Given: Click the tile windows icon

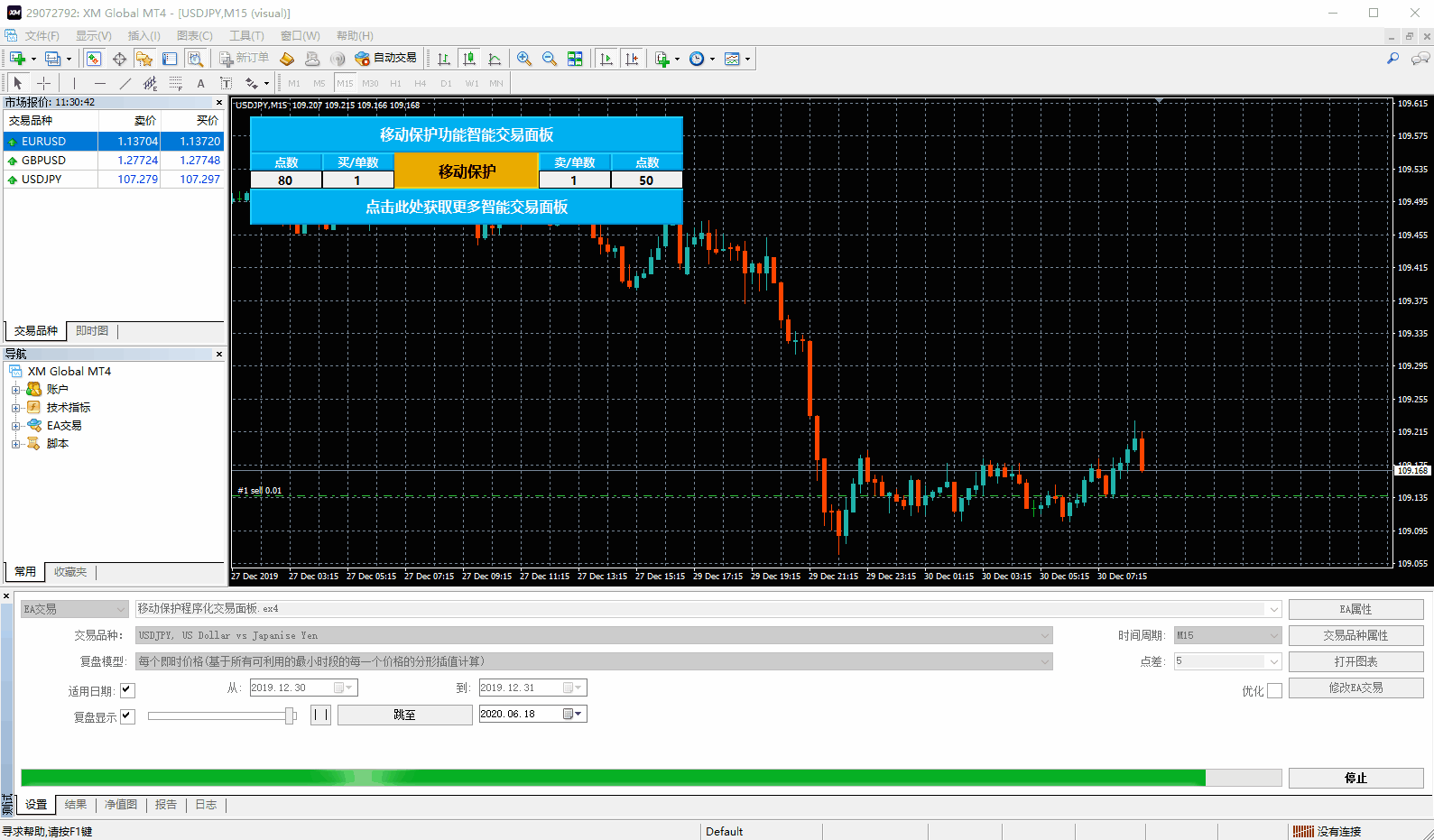Looking at the screenshot, I should pos(575,59).
